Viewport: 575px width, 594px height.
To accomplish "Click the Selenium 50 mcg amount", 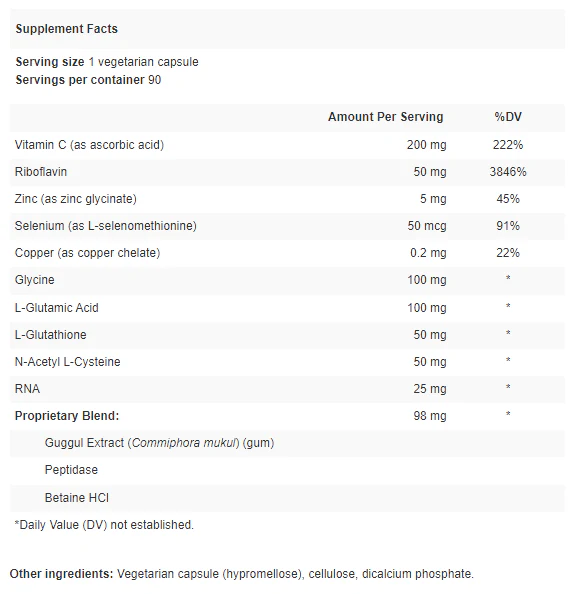I will point(427,226).
